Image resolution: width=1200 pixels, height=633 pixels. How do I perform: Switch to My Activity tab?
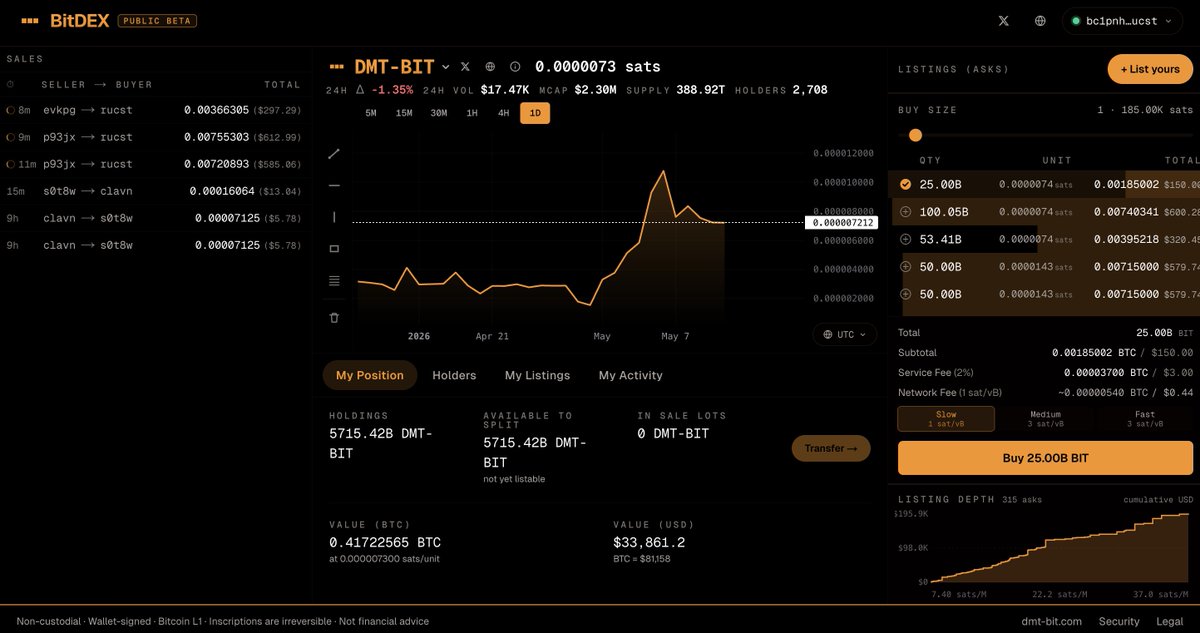[x=631, y=375]
